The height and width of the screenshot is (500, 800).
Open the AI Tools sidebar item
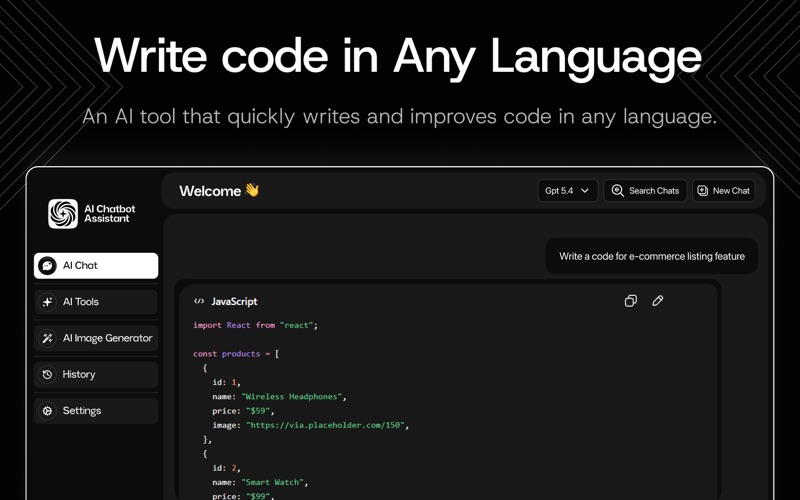coord(96,302)
